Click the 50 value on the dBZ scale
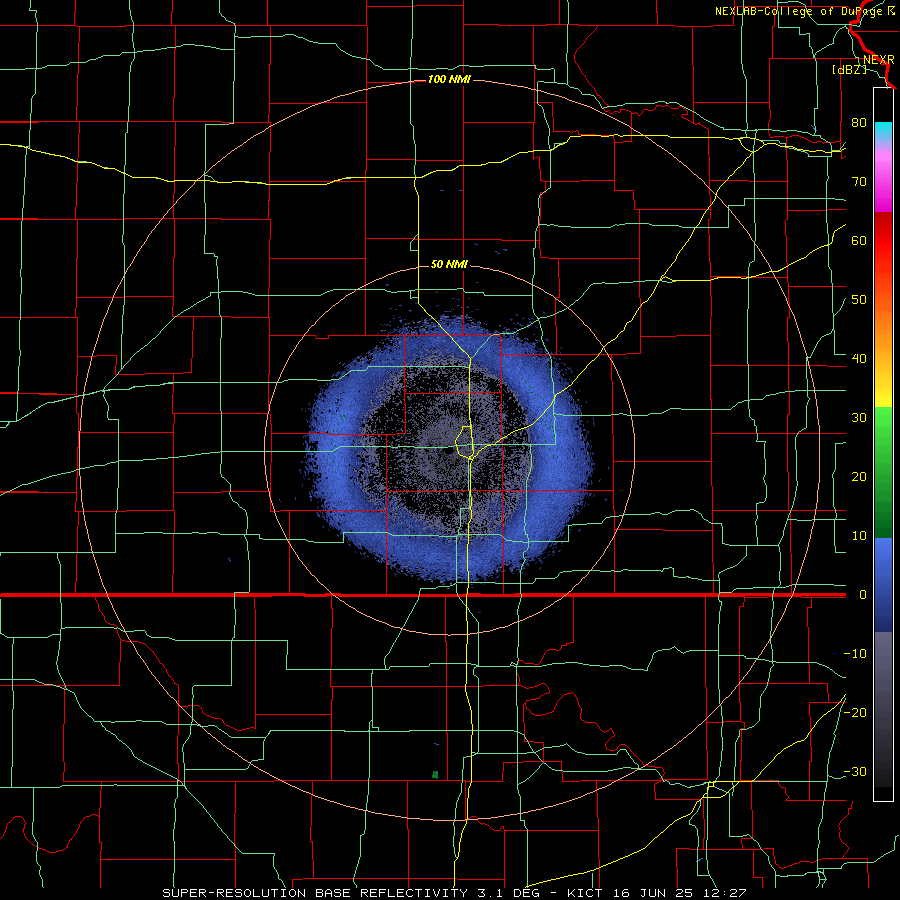This screenshot has width=900, height=900. point(859,300)
